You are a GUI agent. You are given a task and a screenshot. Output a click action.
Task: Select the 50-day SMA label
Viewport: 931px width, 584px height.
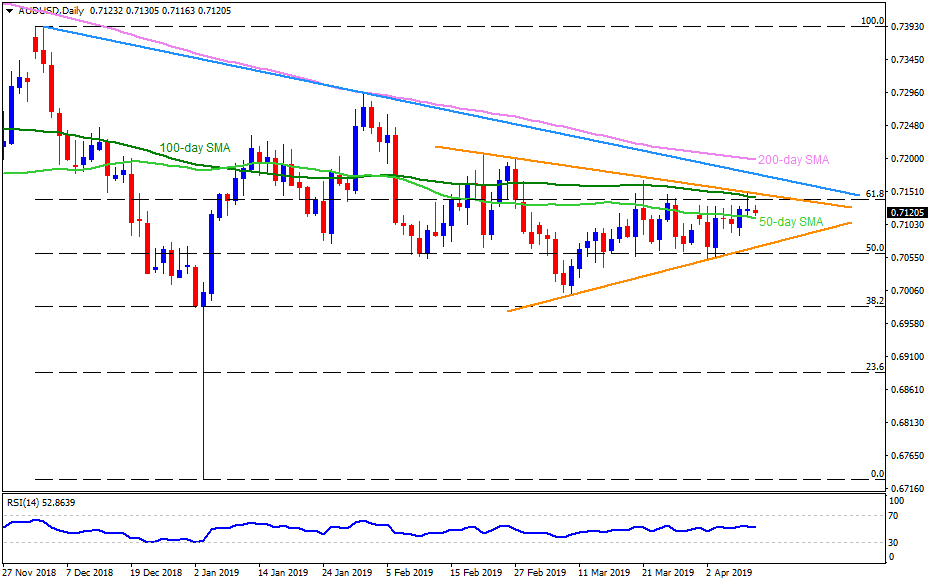[x=791, y=221]
